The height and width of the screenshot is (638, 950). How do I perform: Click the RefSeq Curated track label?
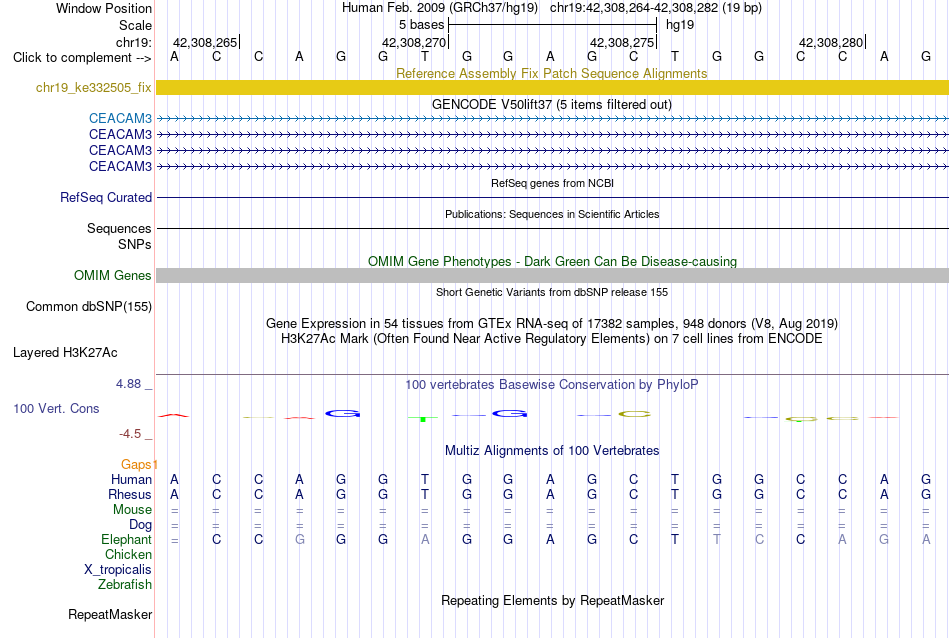[x=105, y=198]
